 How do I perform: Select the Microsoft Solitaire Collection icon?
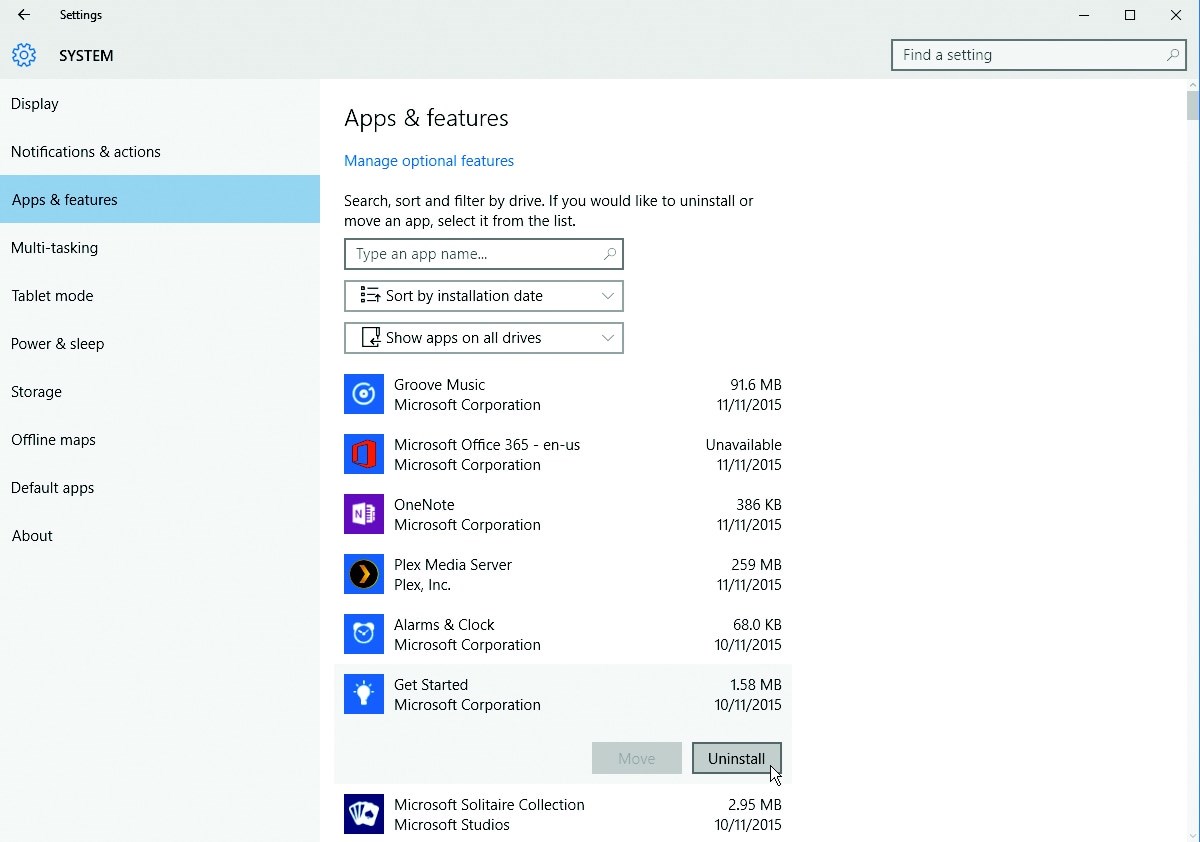[364, 814]
